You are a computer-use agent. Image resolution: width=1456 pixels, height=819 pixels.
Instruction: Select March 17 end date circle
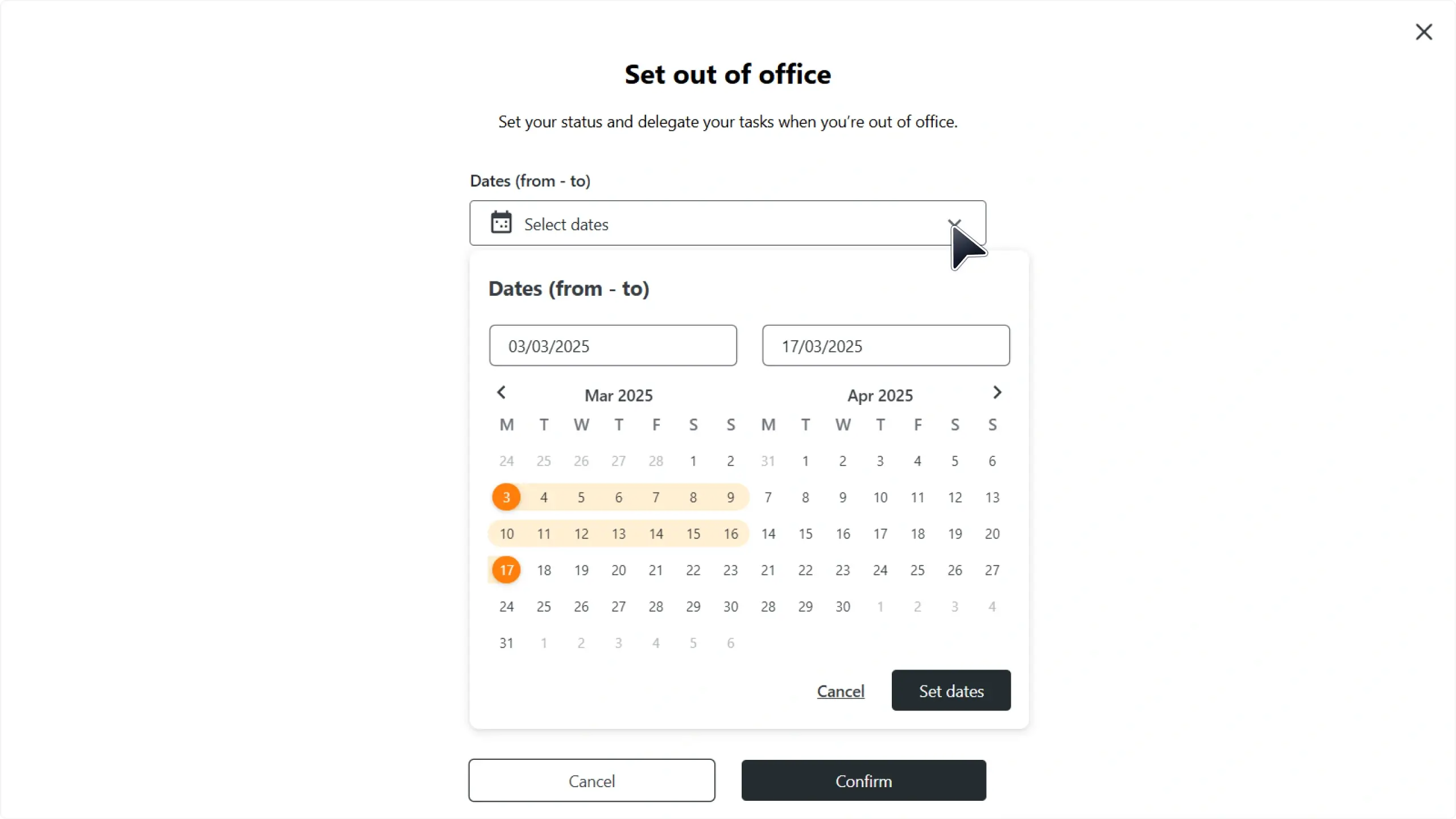coord(506,570)
